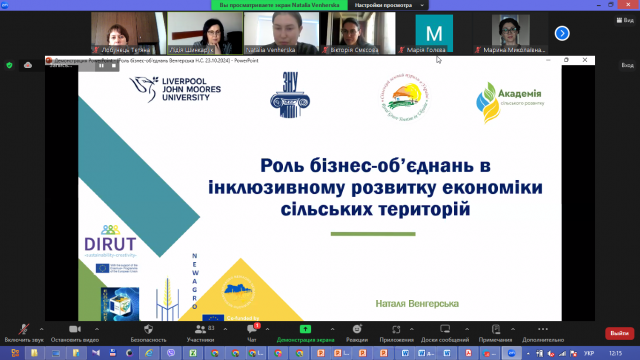Click the Windows Start button in taskbar
The width and height of the screenshot is (640, 360).
[15, 353]
